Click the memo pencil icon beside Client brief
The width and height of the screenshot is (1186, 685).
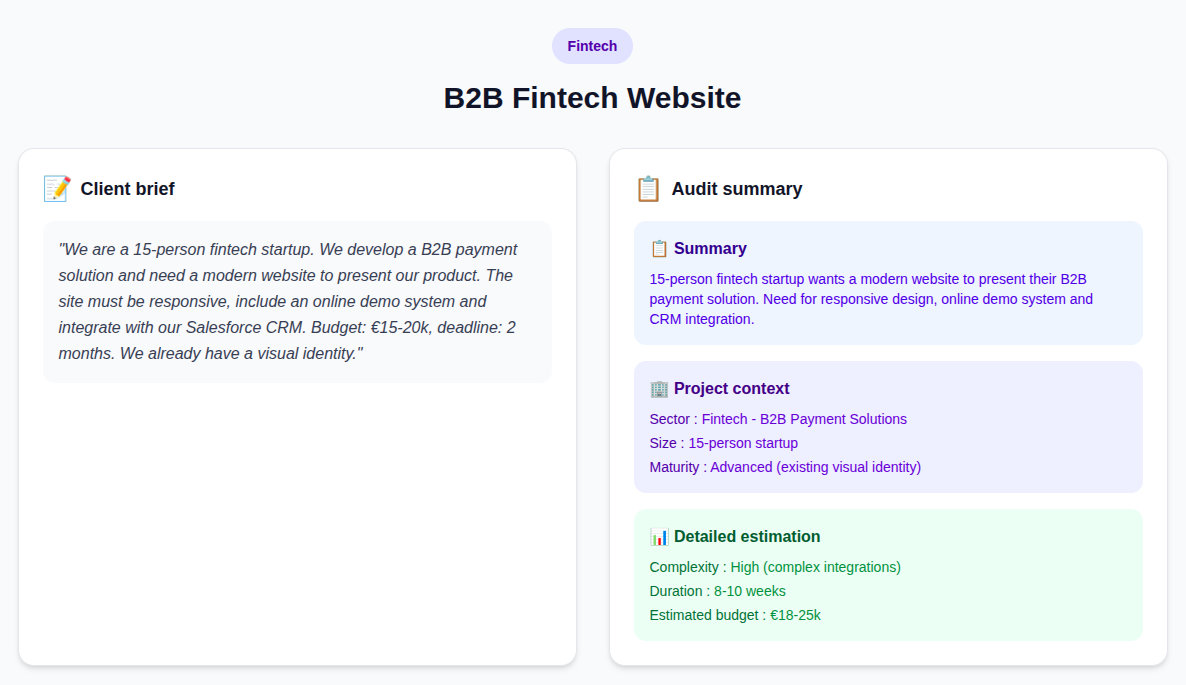coord(57,189)
